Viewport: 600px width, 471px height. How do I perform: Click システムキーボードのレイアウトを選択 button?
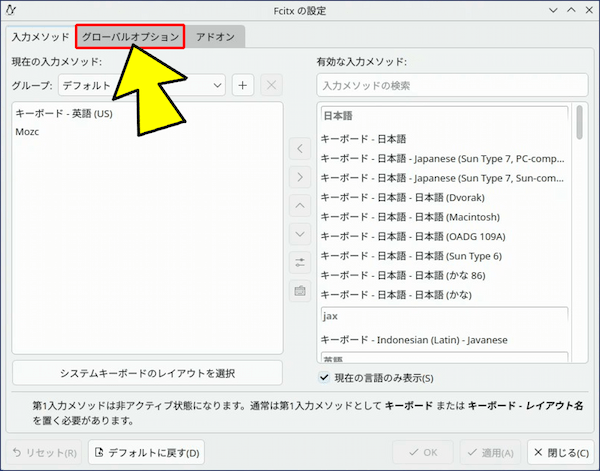pos(147,373)
